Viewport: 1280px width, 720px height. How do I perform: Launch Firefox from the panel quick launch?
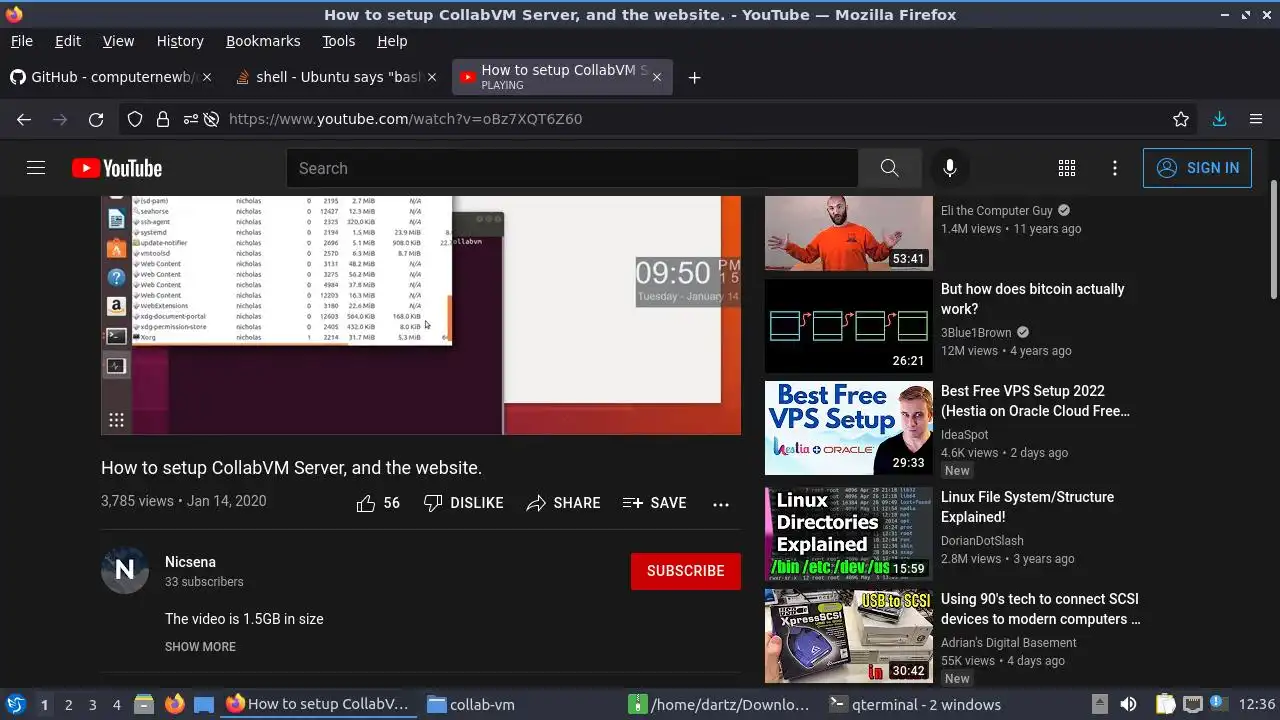174,704
